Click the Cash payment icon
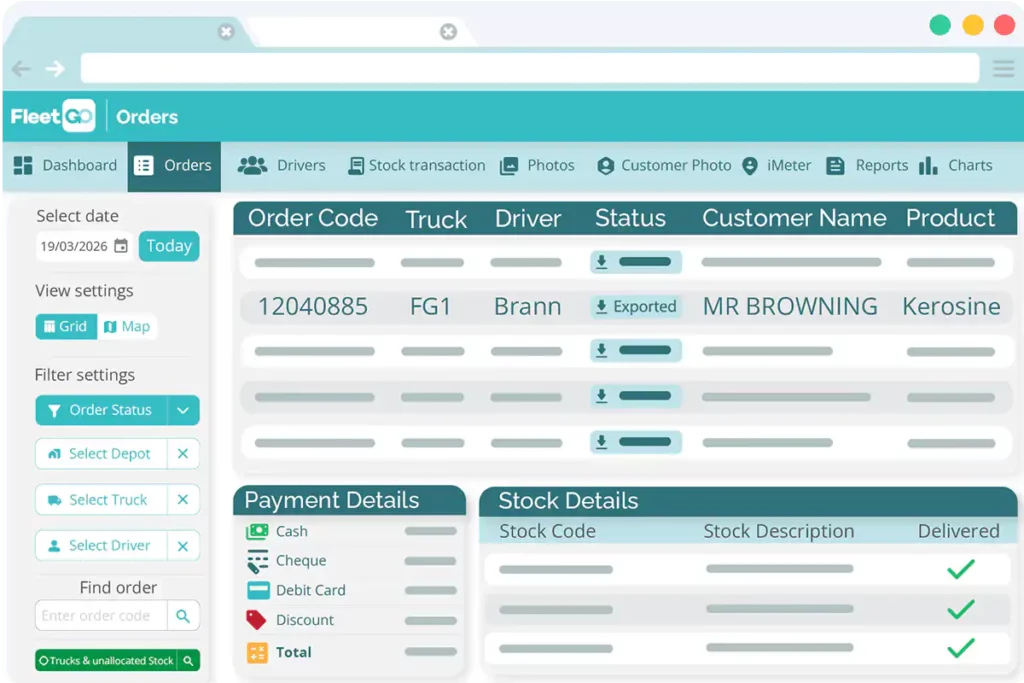Image resolution: width=1024 pixels, height=683 pixels. pyautogui.click(x=257, y=532)
